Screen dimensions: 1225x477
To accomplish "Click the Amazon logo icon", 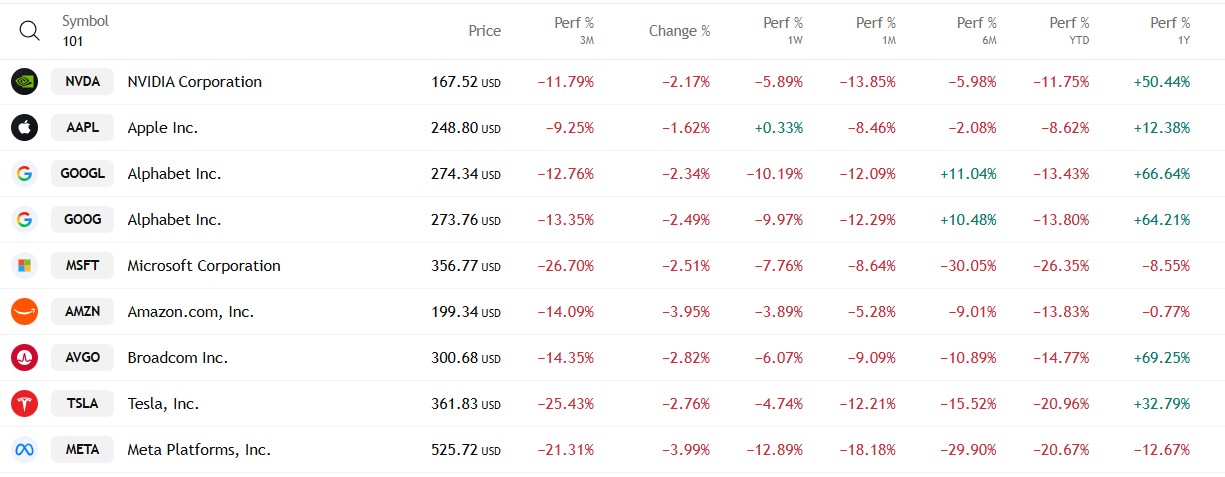I will click(24, 312).
